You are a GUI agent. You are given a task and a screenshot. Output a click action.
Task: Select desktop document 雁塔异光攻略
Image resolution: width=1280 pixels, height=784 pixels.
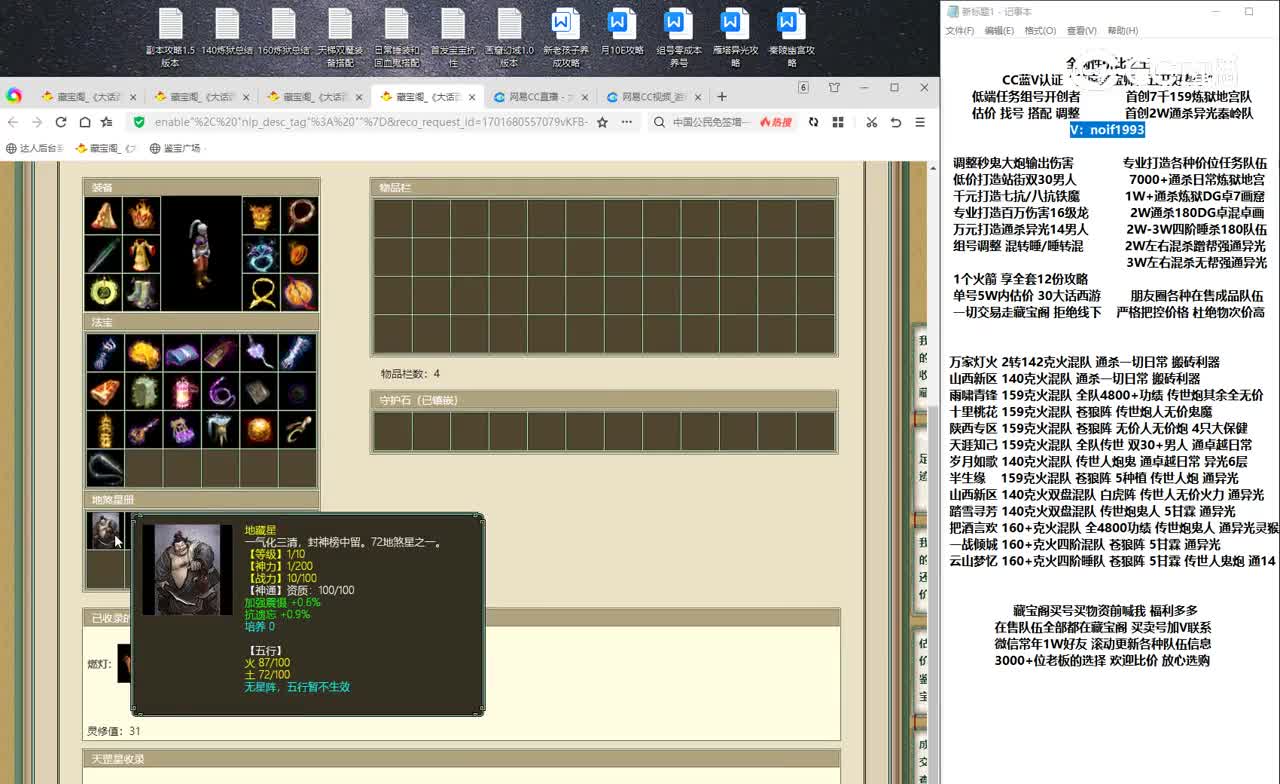pos(735,39)
